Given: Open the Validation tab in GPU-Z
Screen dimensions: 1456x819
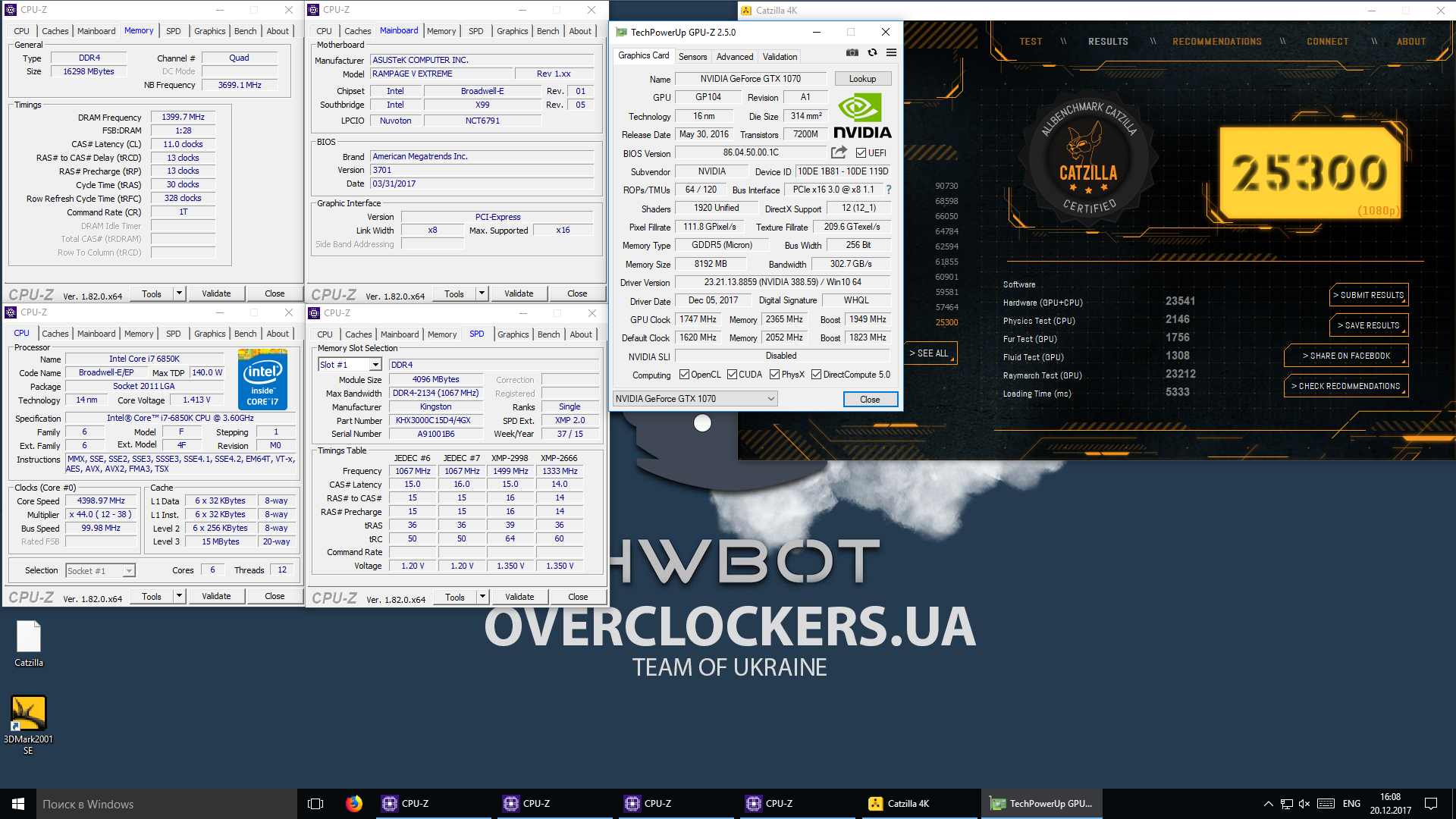Looking at the screenshot, I should point(780,57).
